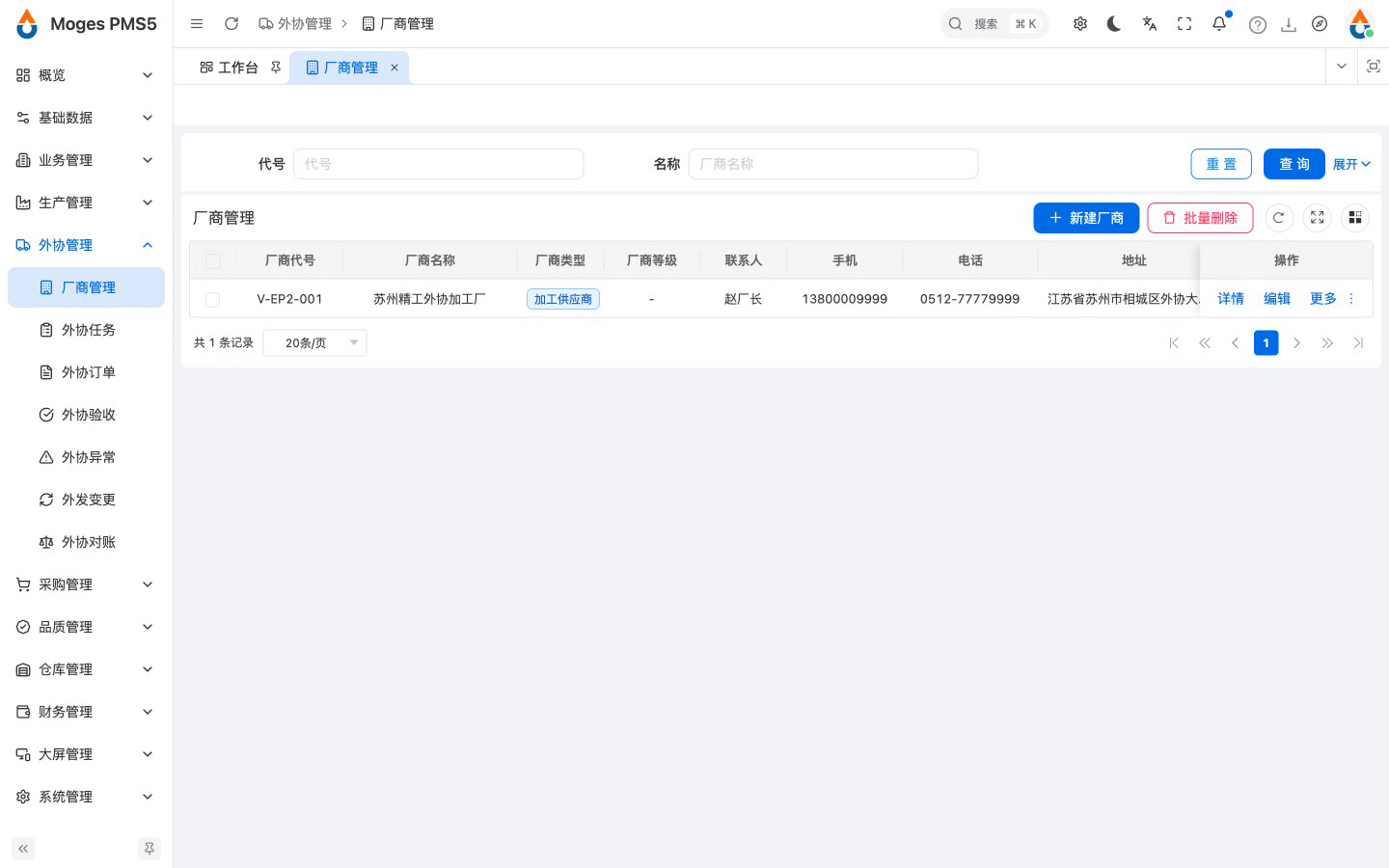Click the compass guide icon
This screenshot has height=868, width=1389.
click(x=1320, y=24)
